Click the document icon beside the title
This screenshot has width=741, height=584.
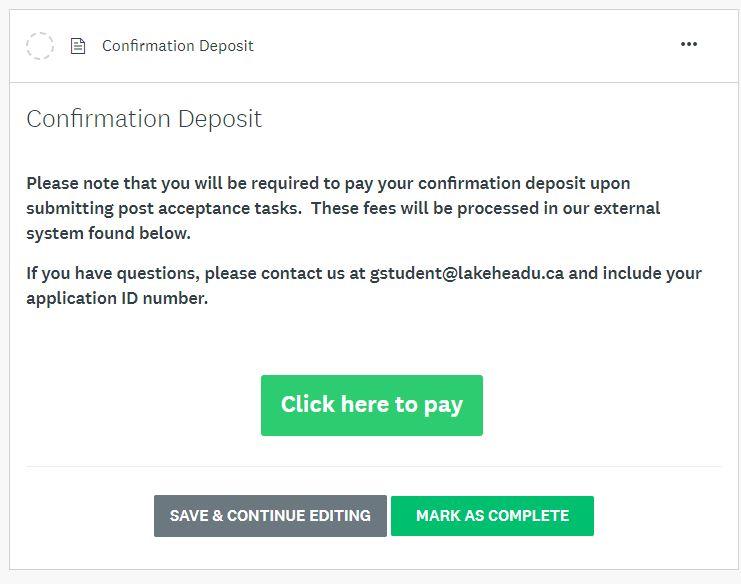78,46
